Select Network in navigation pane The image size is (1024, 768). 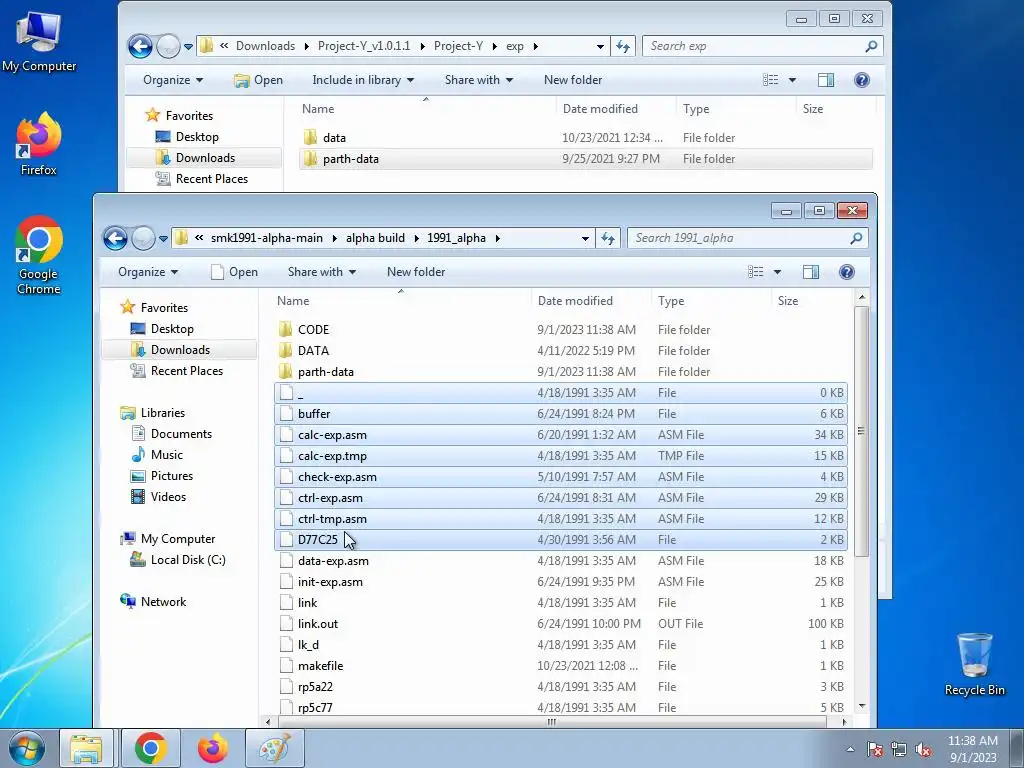153,601
